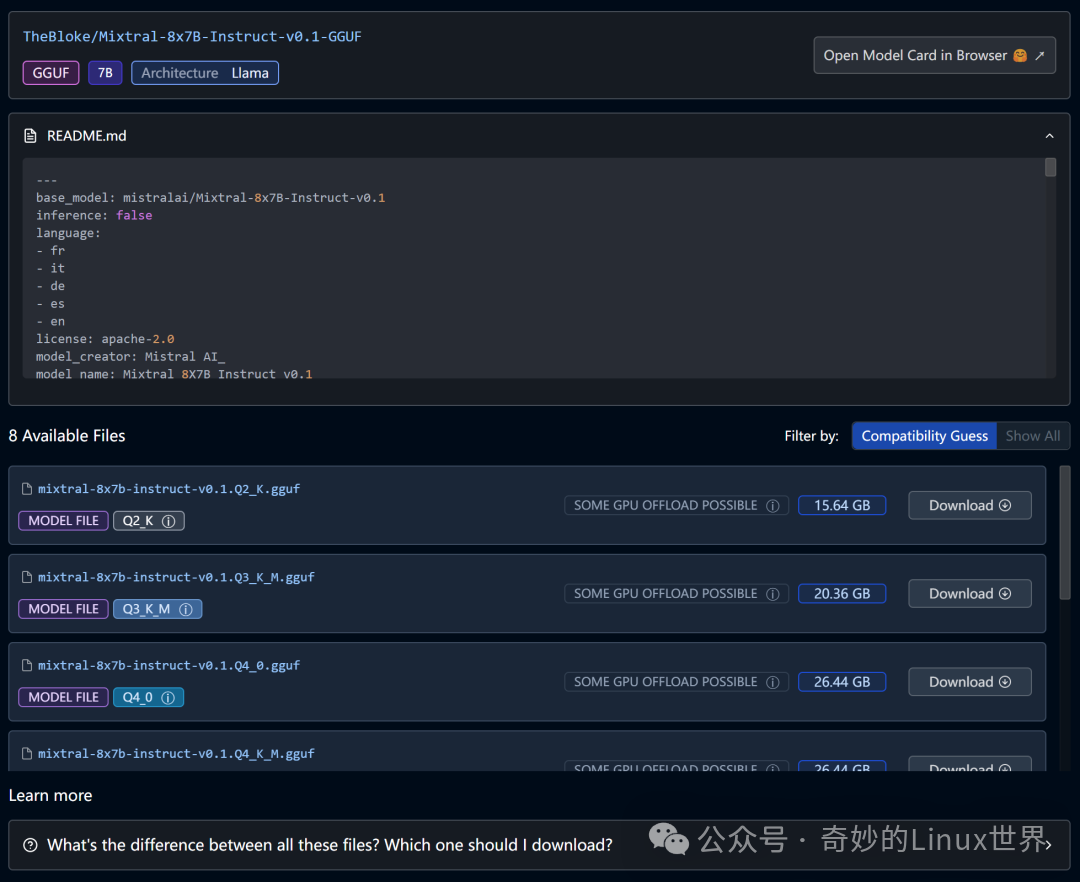Click file icon beside Q4_0.gguf
This screenshot has width=1080, height=882.
click(x=27, y=665)
